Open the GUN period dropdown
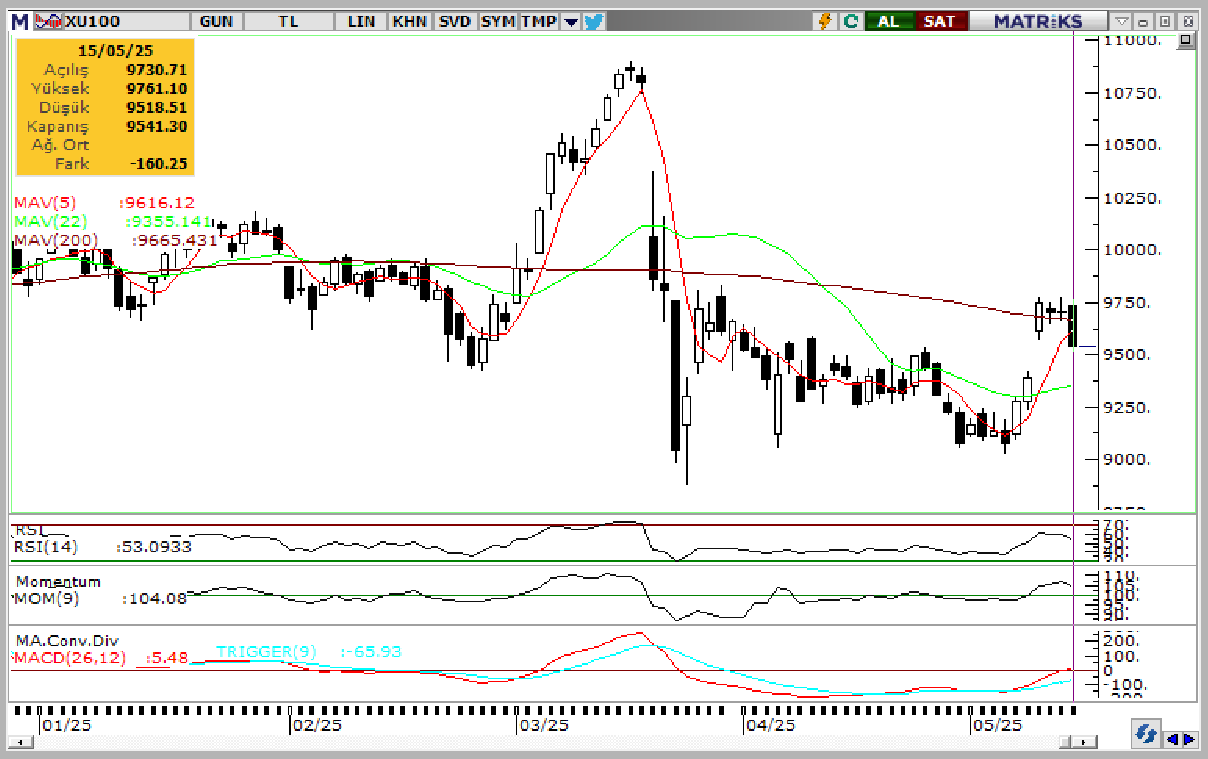The width and height of the screenshot is (1208, 759). (x=217, y=21)
